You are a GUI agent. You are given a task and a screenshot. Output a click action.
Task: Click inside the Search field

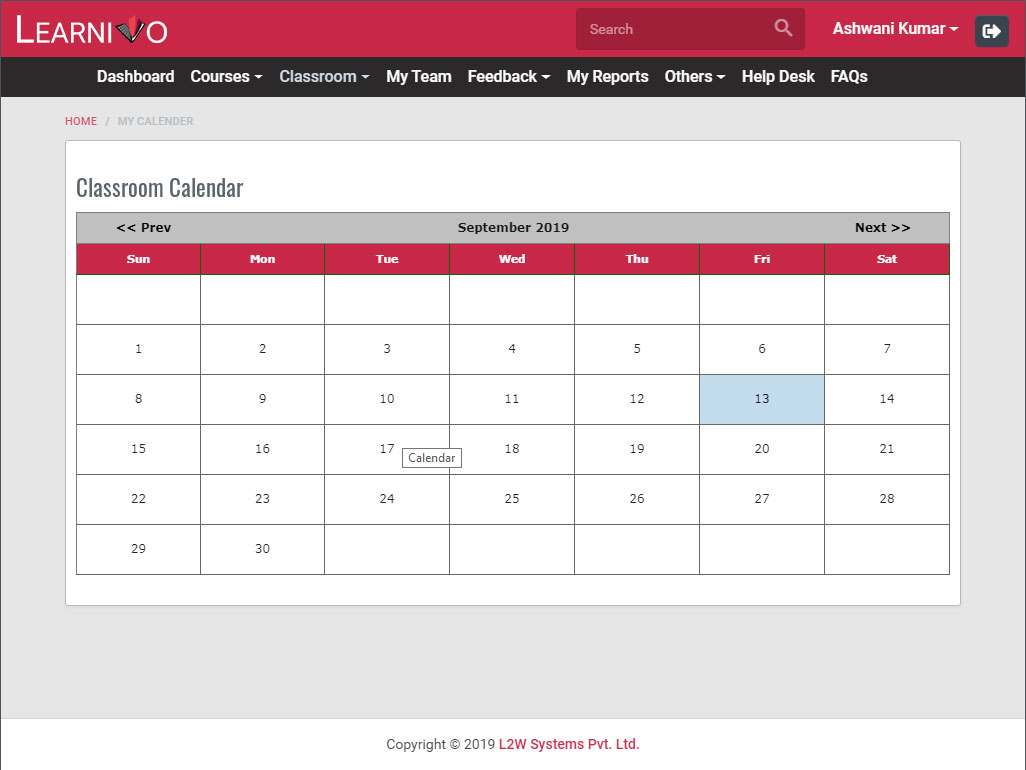[675, 29]
